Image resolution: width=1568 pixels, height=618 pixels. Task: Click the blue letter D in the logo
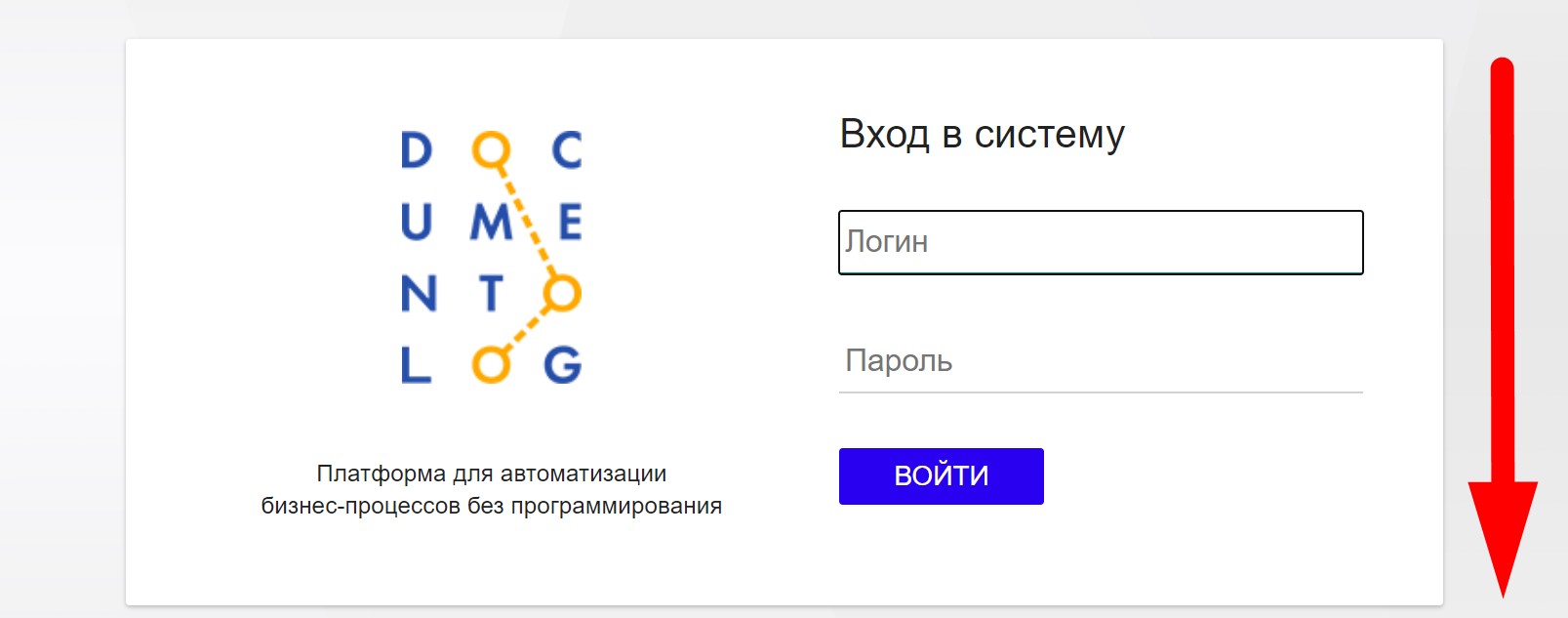pyautogui.click(x=417, y=150)
